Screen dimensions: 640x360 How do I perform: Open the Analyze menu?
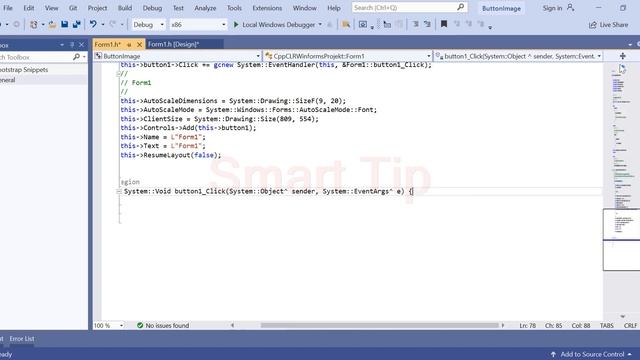click(x=205, y=8)
